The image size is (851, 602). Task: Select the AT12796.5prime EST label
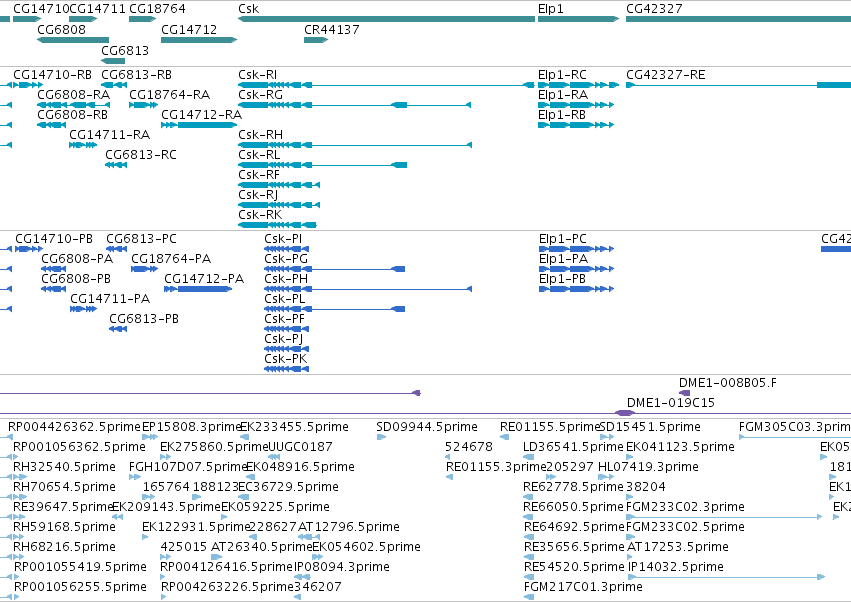(348, 527)
